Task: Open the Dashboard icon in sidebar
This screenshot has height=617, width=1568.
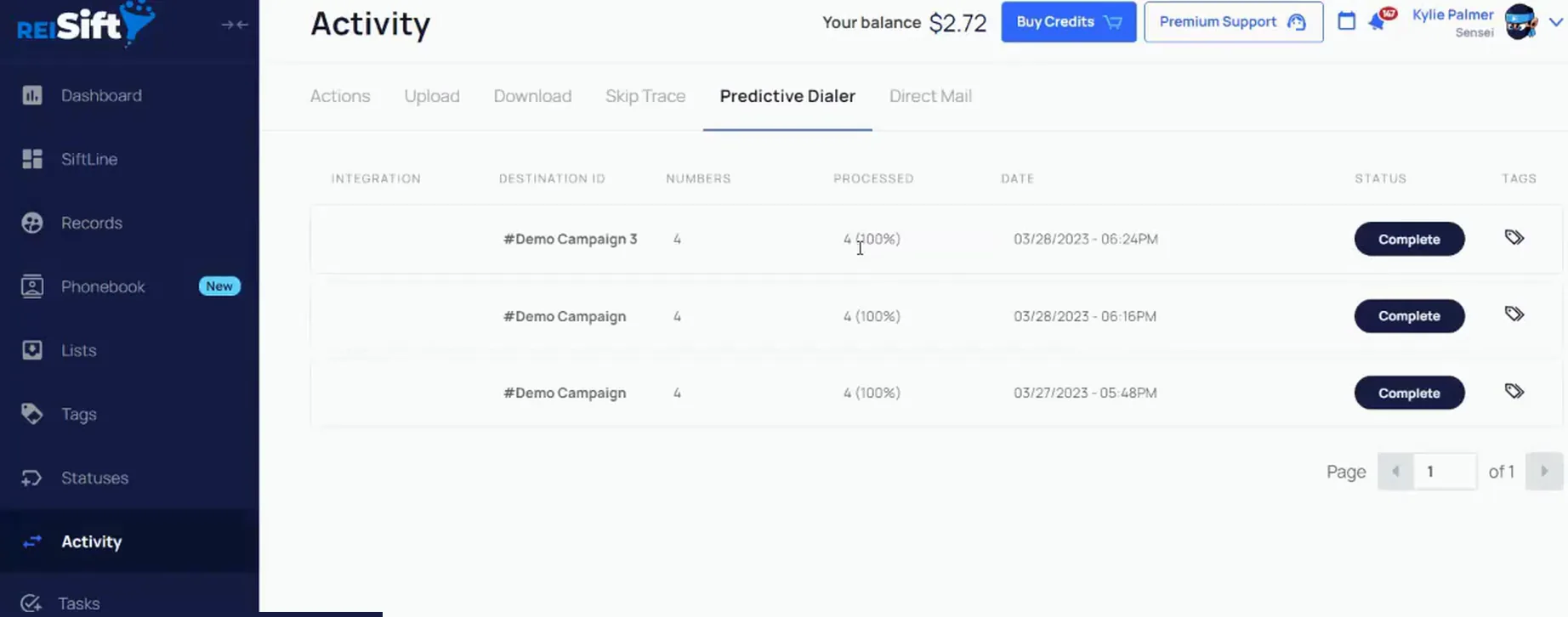Action: pyautogui.click(x=32, y=95)
